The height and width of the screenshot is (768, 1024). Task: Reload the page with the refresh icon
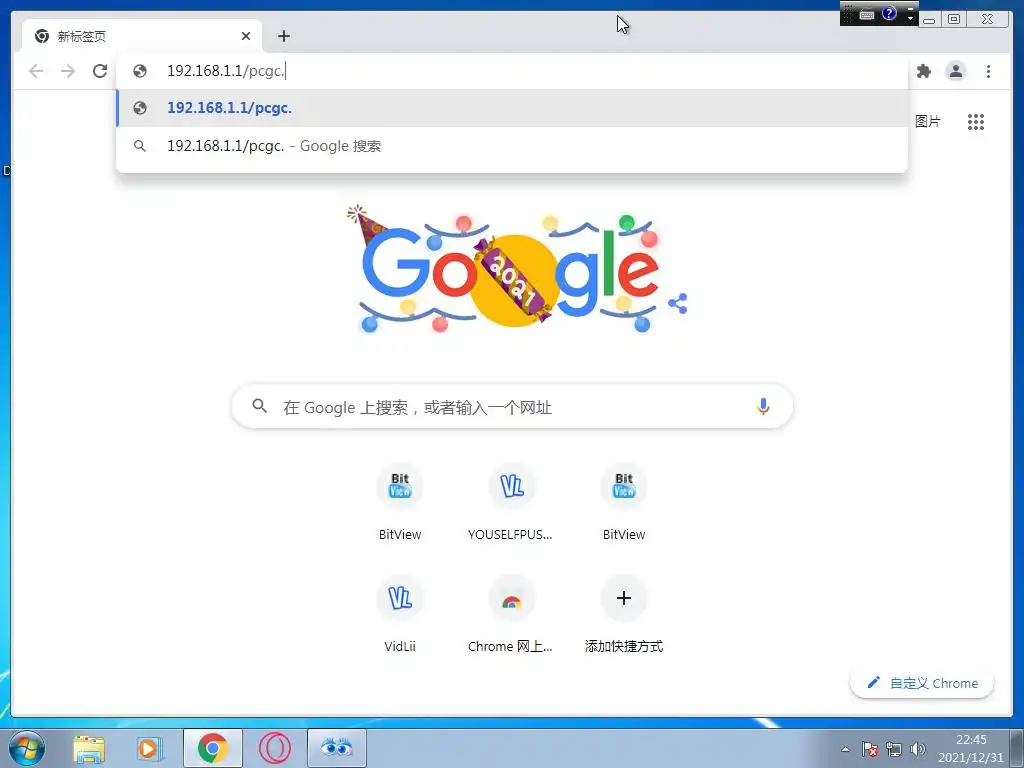point(99,71)
